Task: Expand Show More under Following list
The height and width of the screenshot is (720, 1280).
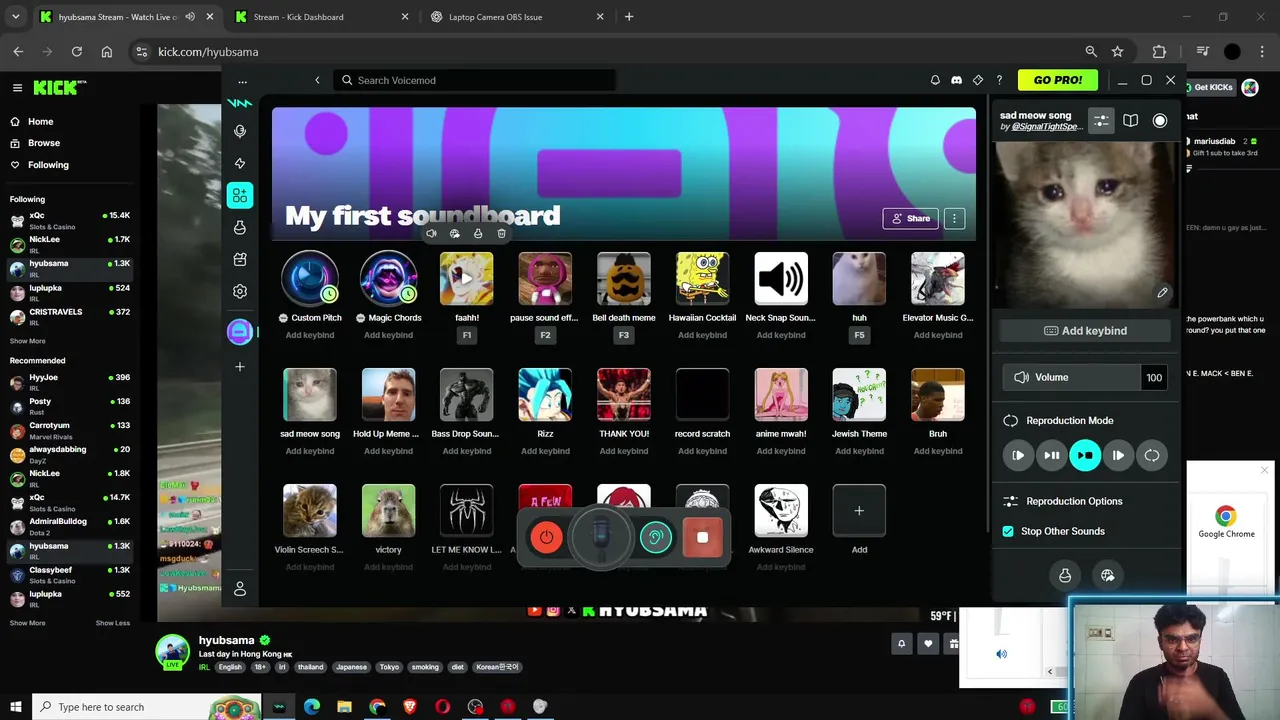Action: point(27,341)
